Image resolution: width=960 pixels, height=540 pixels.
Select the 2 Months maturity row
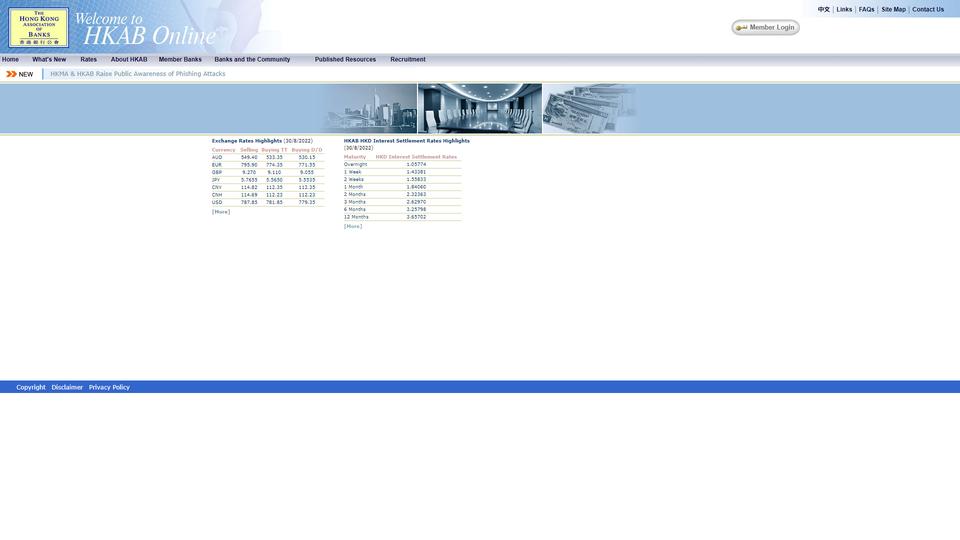402,194
